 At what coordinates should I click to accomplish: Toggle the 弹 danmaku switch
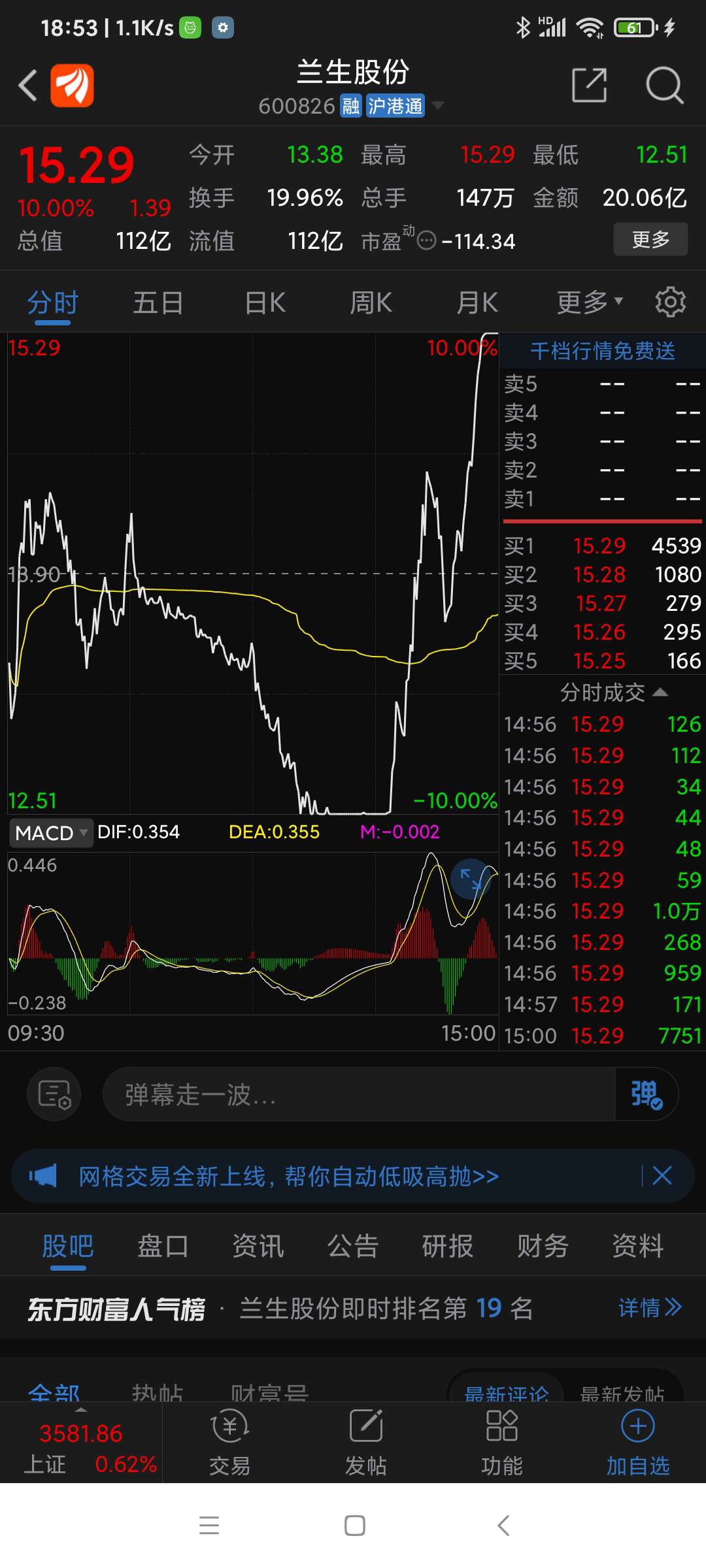pos(647,1094)
